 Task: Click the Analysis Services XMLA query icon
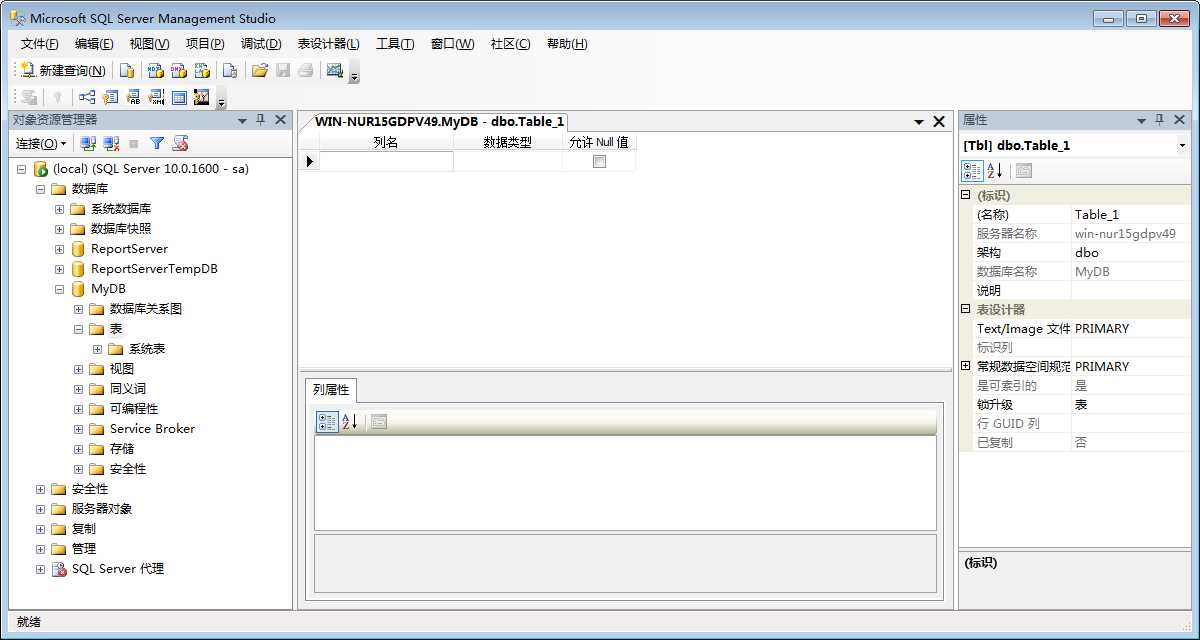203,71
